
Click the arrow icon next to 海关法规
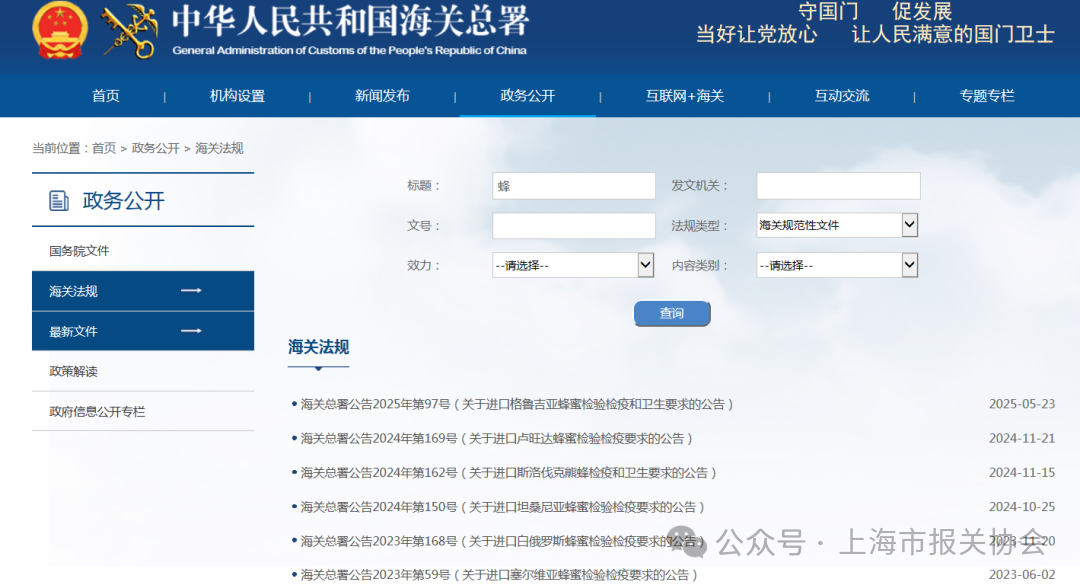pyautogui.click(x=191, y=291)
